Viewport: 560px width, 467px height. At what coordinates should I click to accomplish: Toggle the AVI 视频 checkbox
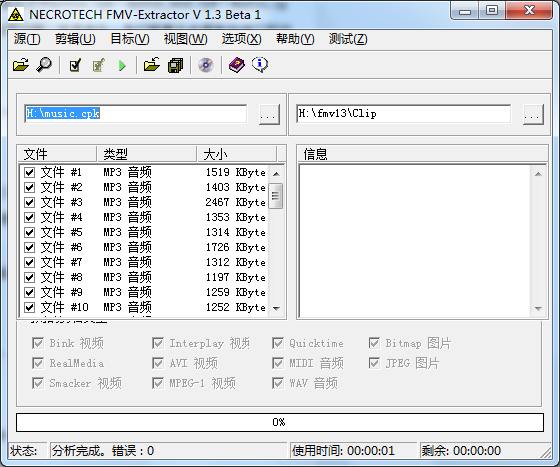158,363
